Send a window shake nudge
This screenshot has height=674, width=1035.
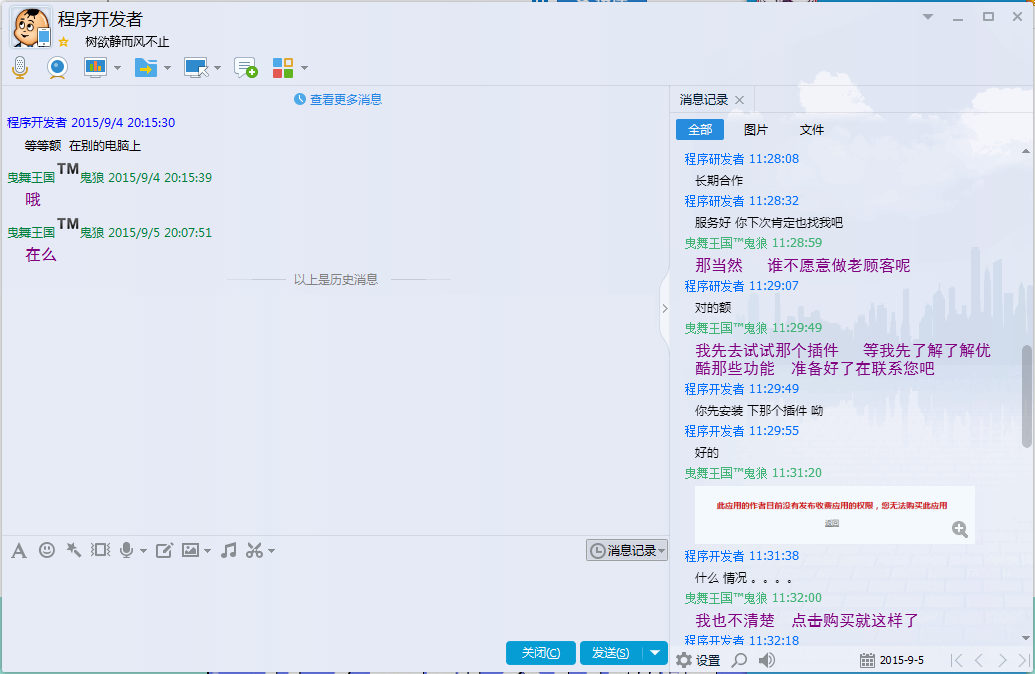pyautogui.click(x=100, y=549)
